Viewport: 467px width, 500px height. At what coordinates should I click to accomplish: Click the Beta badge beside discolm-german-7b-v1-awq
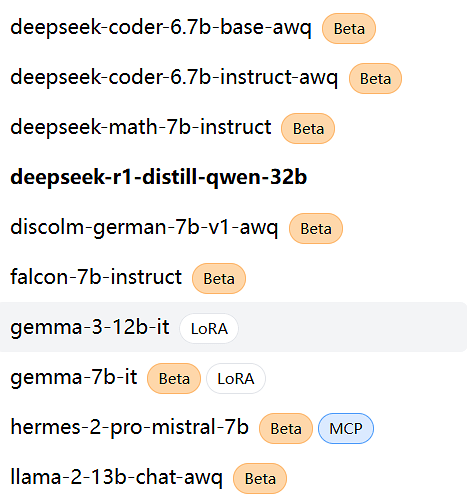coord(316,229)
